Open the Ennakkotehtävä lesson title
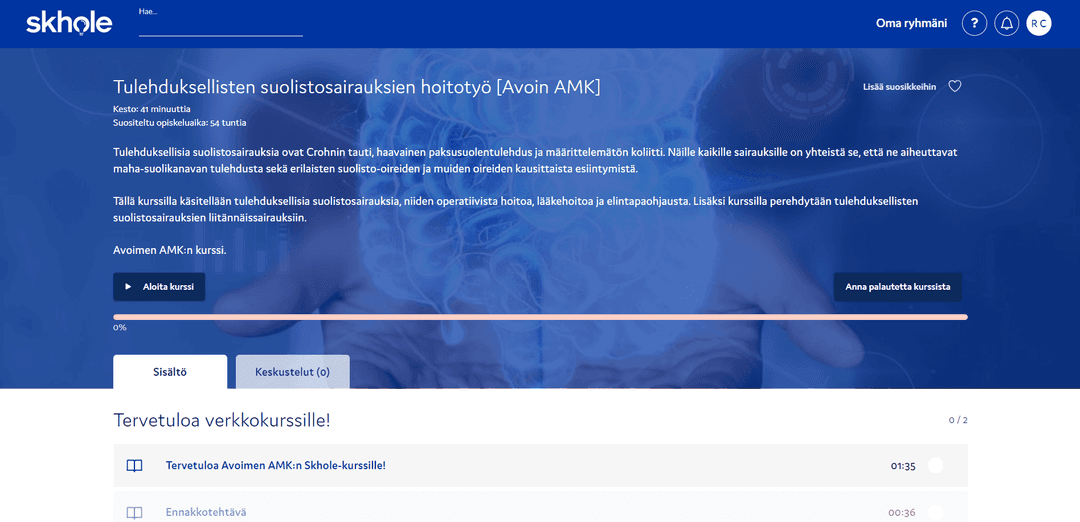Image resolution: width=1080 pixels, height=522 pixels. [206, 512]
